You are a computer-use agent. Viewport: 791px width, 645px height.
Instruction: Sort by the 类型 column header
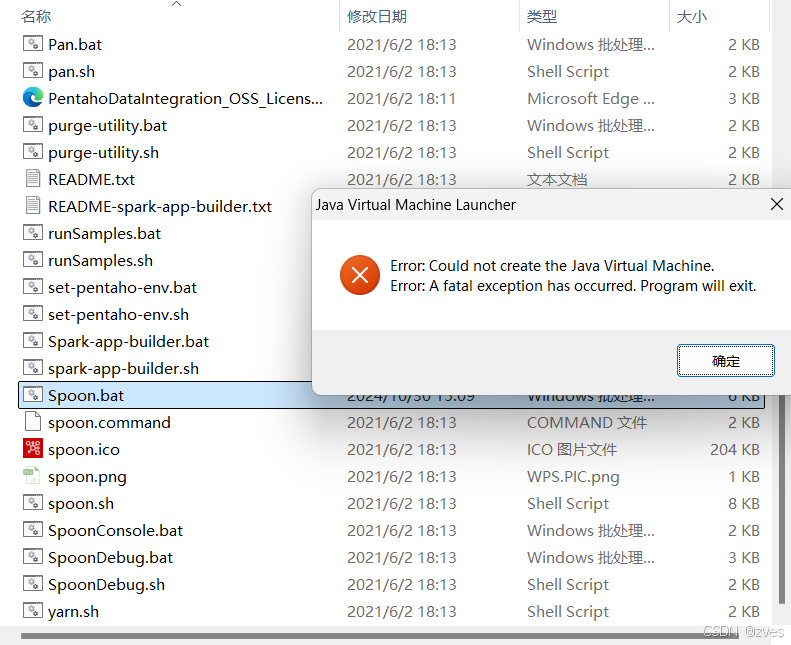[542, 17]
